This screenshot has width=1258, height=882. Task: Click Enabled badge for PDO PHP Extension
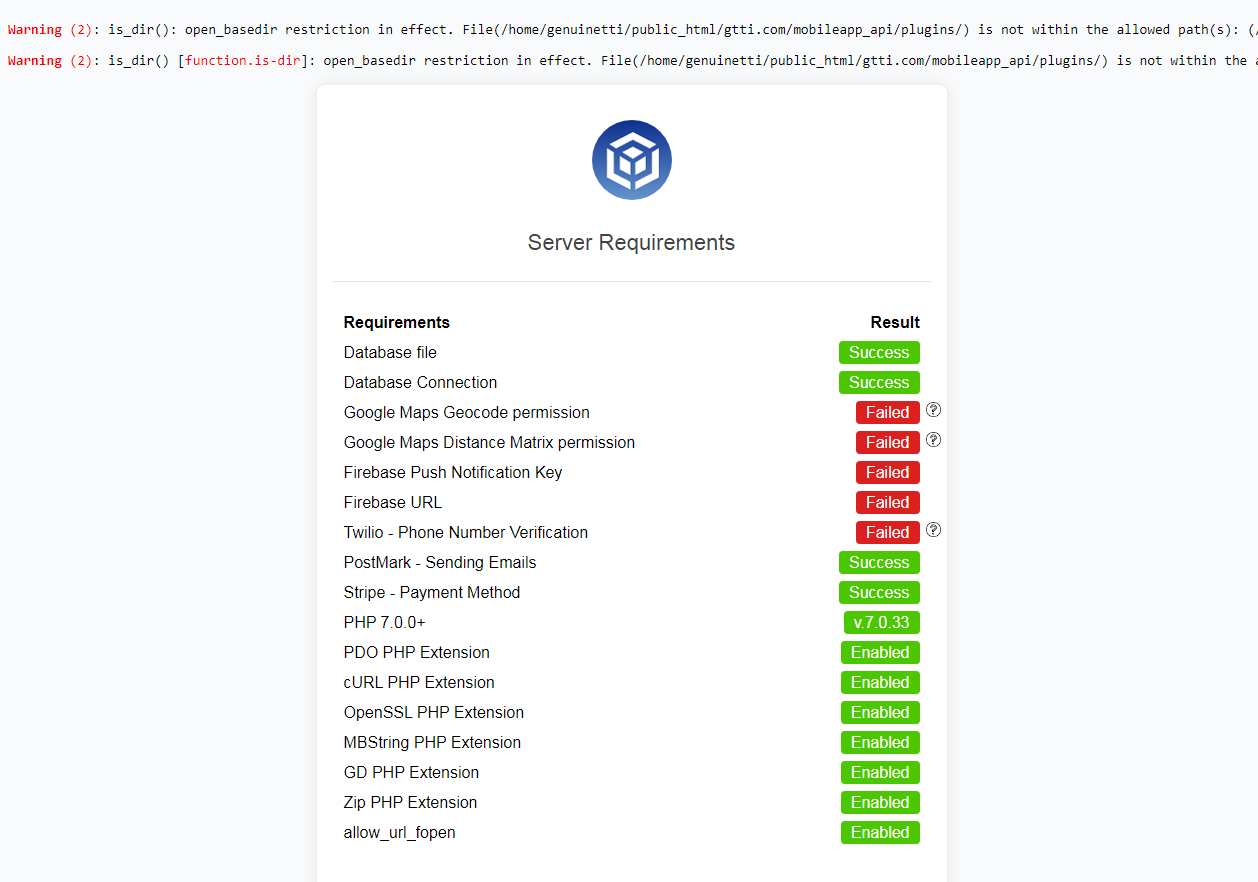click(x=880, y=652)
